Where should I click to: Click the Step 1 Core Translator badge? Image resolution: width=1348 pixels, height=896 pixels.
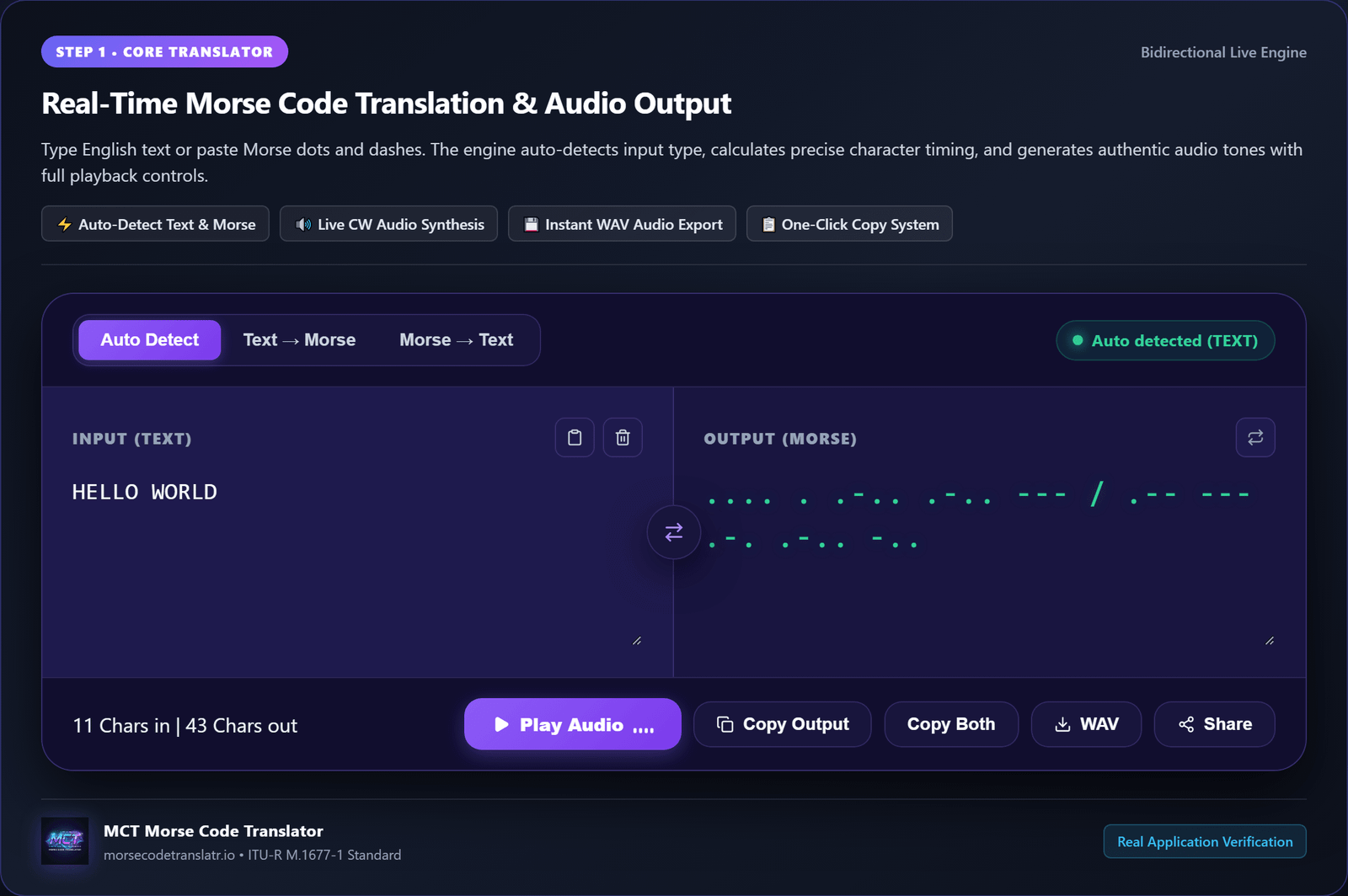(164, 51)
